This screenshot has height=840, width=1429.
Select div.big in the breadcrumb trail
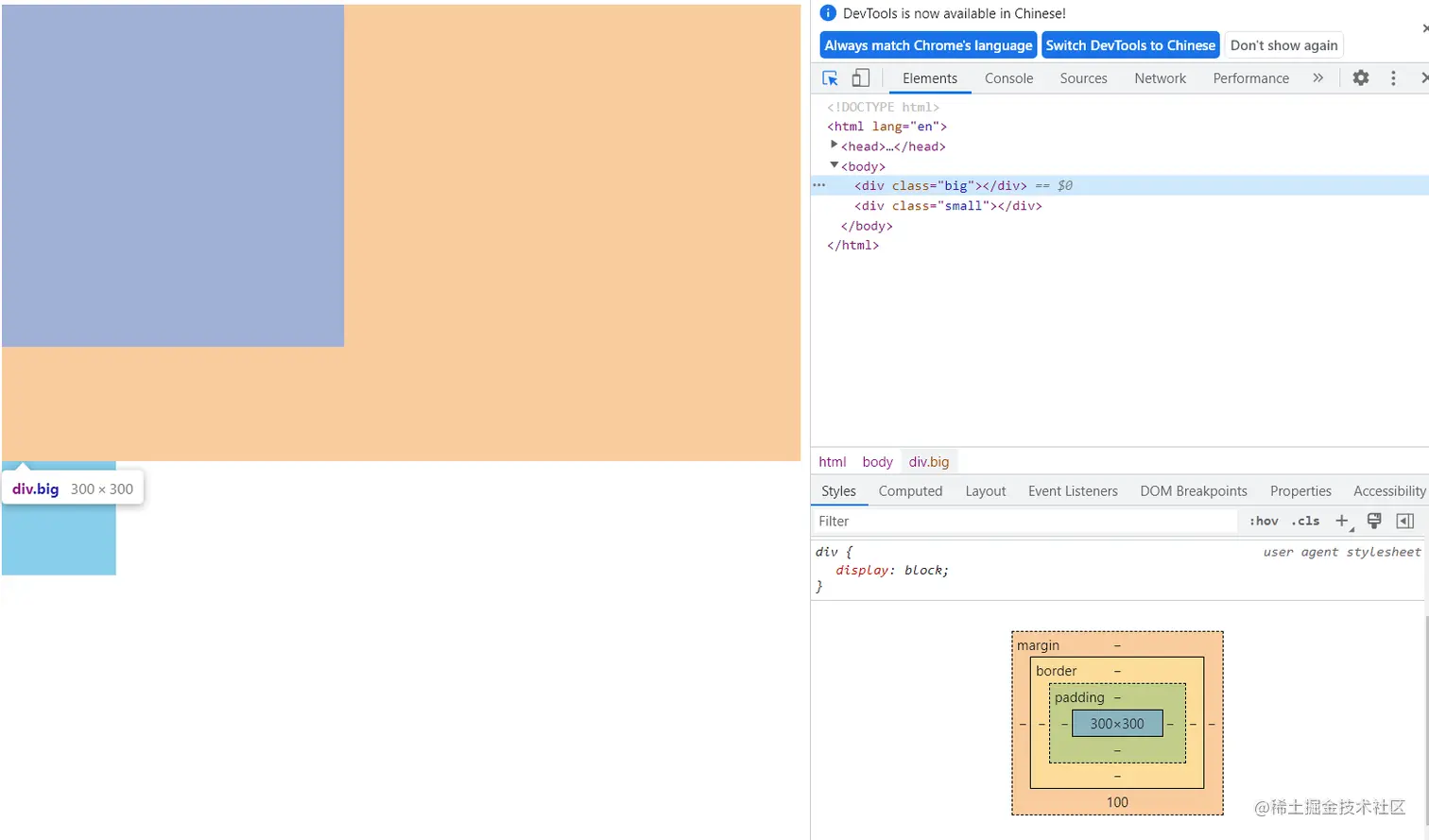[929, 462]
